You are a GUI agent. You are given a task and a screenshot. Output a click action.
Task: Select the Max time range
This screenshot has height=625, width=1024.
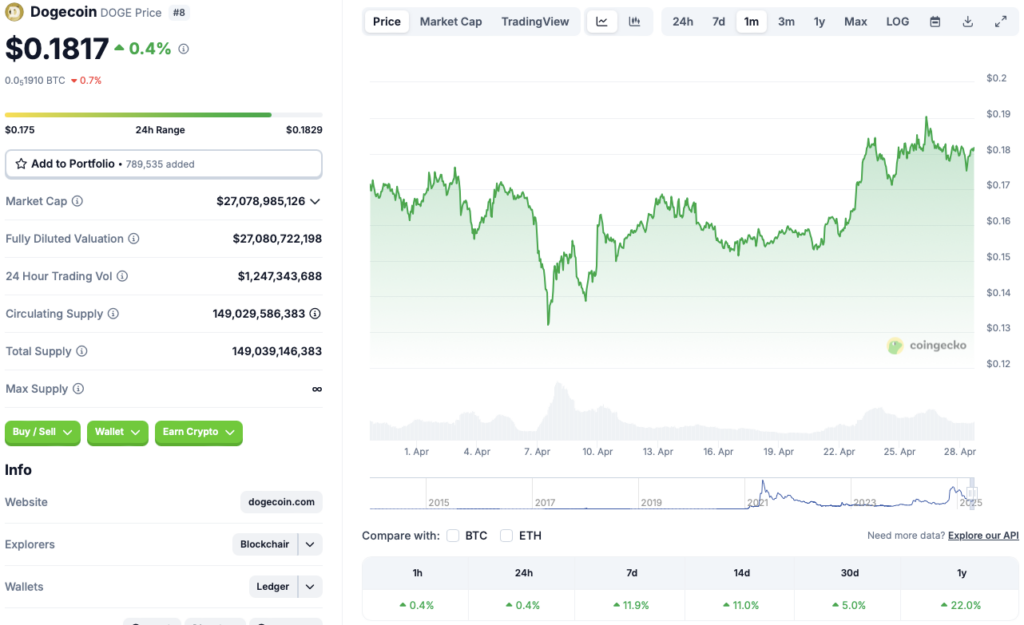pos(856,22)
